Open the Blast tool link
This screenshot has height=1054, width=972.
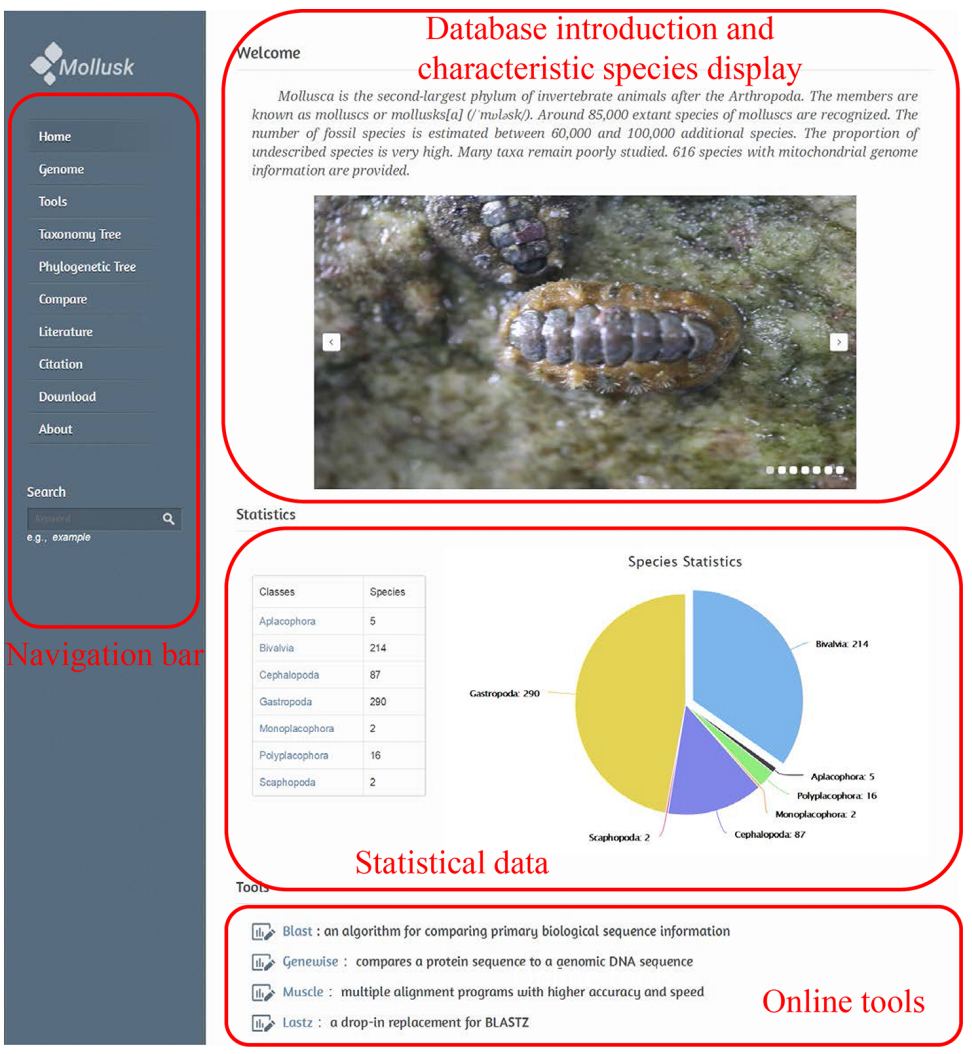(x=297, y=932)
